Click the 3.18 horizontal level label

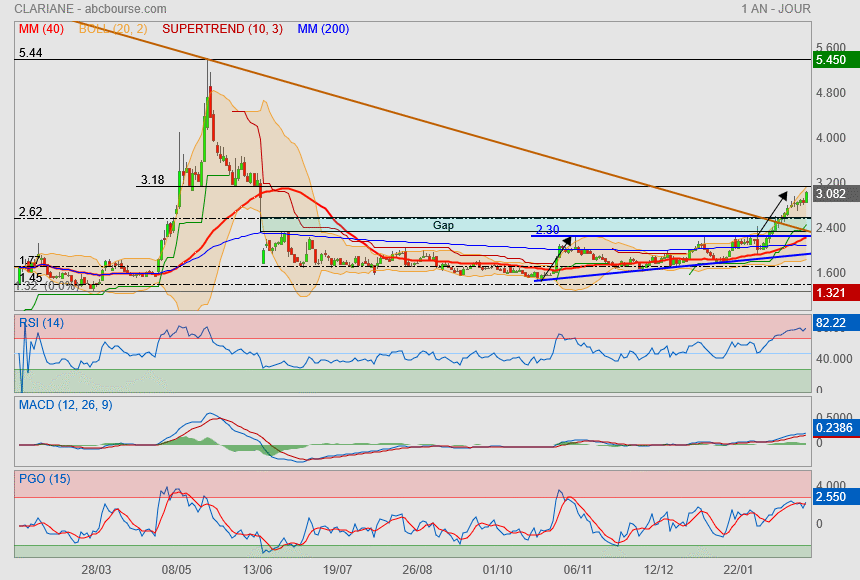(152, 180)
